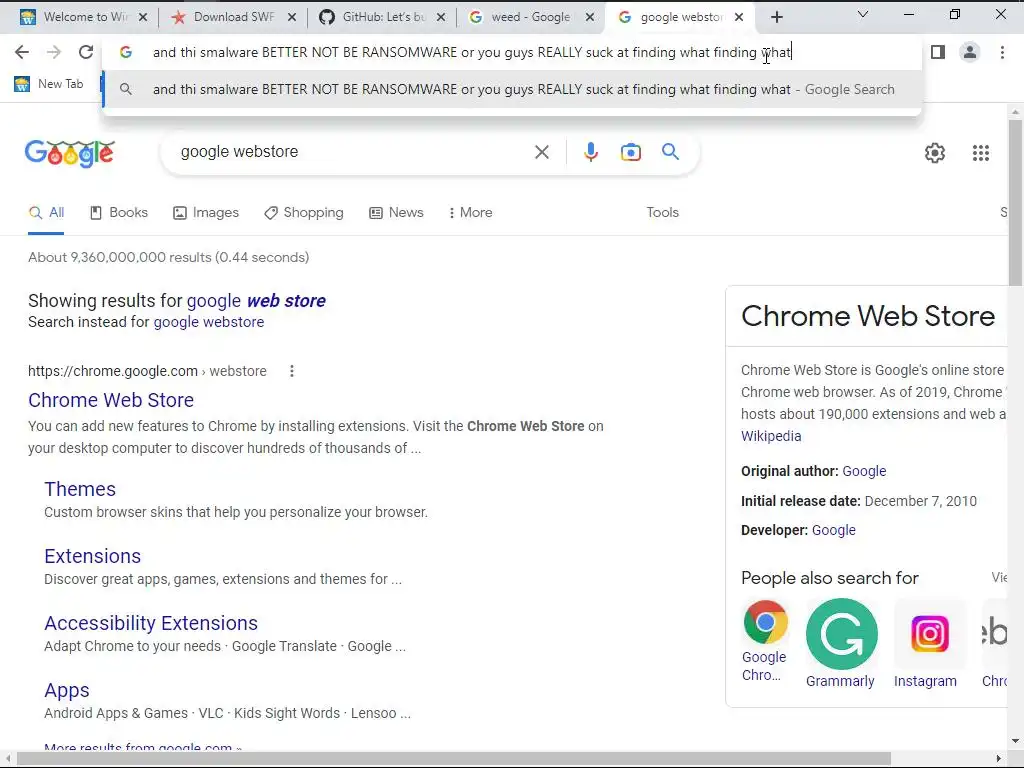Select the Shopping results tab

[x=304, y=213]
